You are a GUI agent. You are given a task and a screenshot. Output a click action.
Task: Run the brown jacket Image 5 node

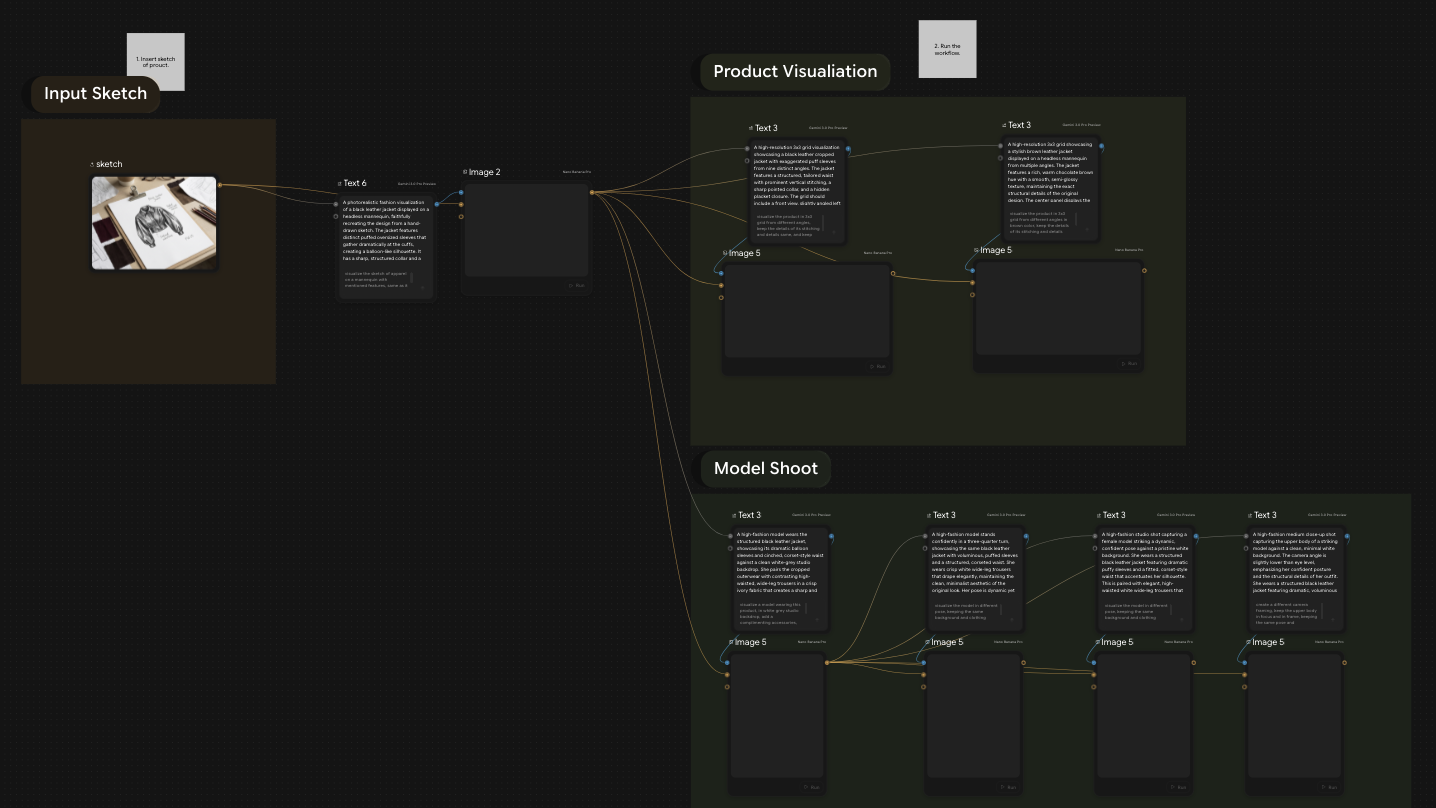[1128, 364]
